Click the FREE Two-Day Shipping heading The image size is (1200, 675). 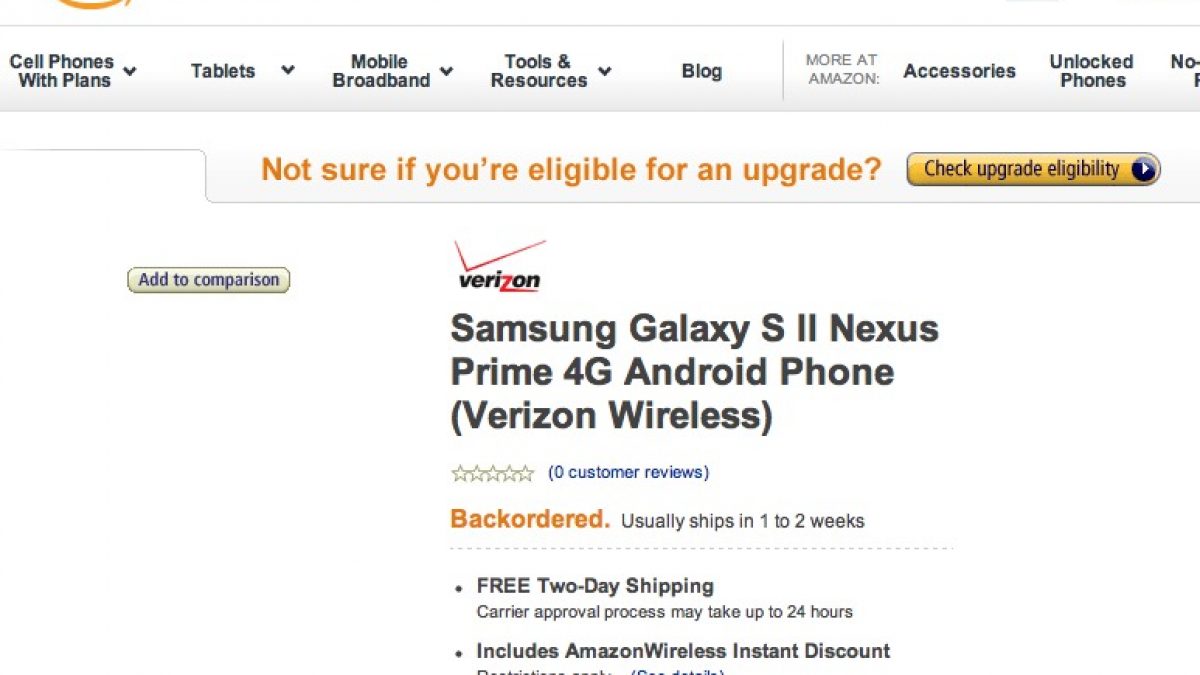point(595,586)
